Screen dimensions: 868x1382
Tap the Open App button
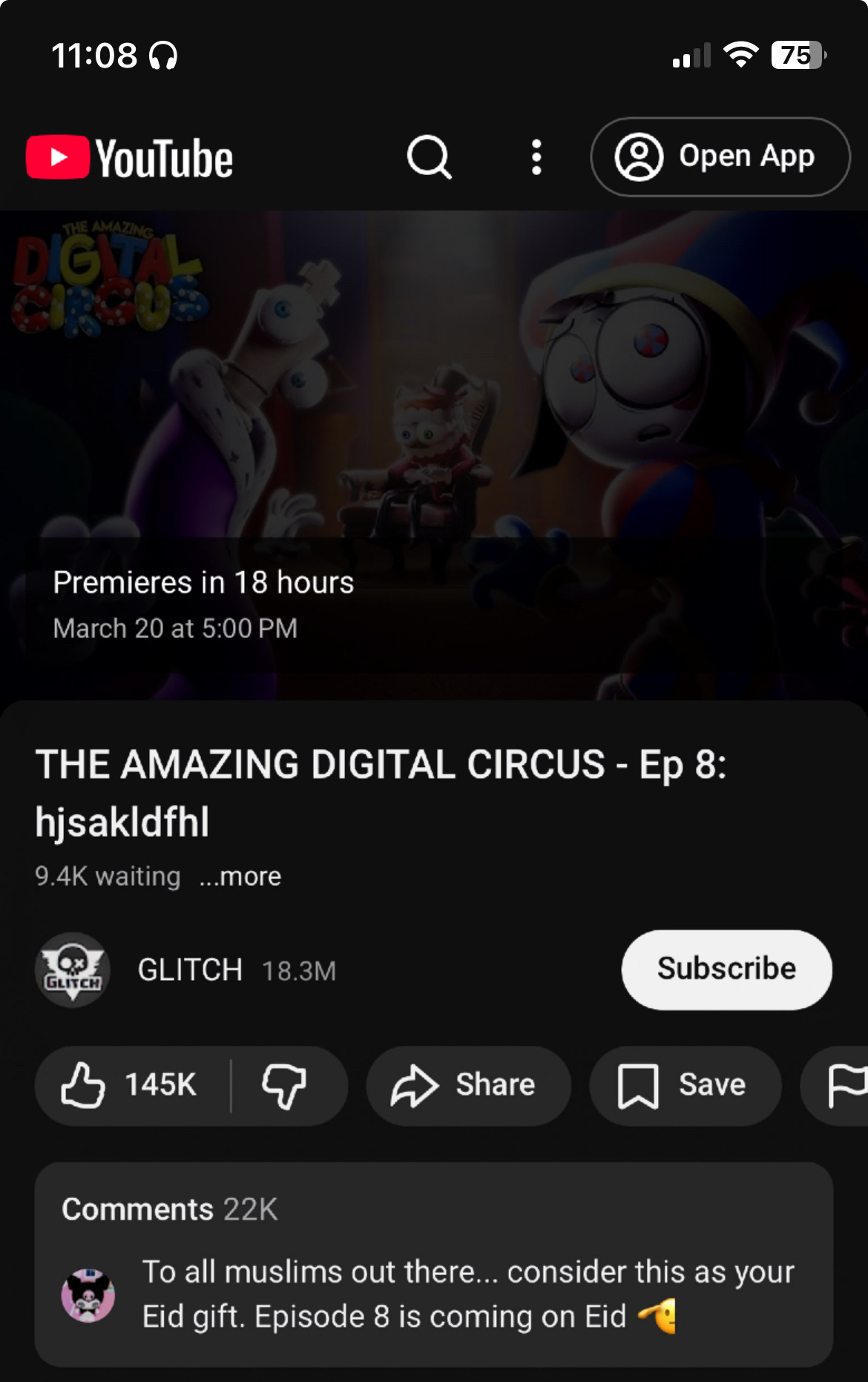[720, 157]
